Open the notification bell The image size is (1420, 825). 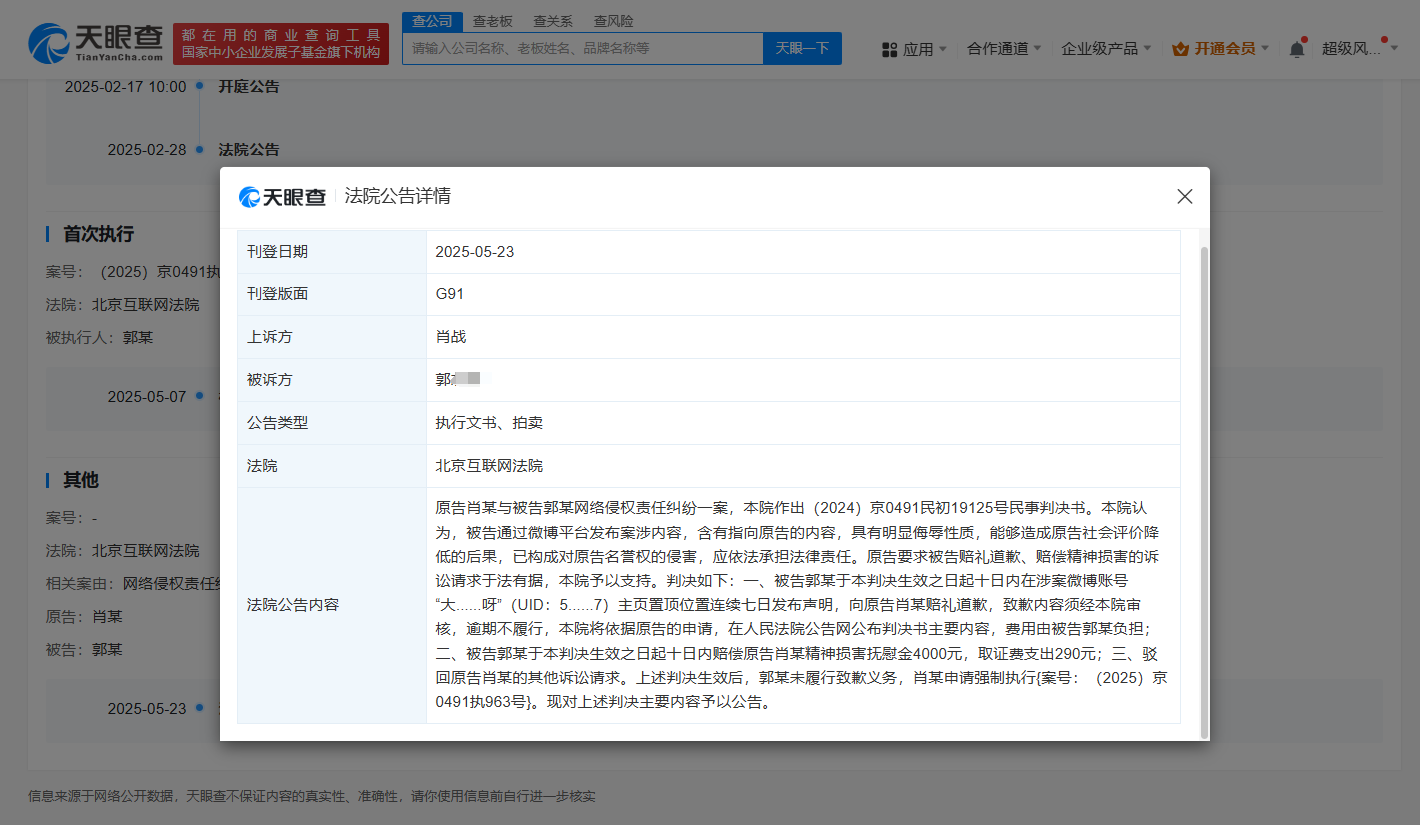(1297, 47)
